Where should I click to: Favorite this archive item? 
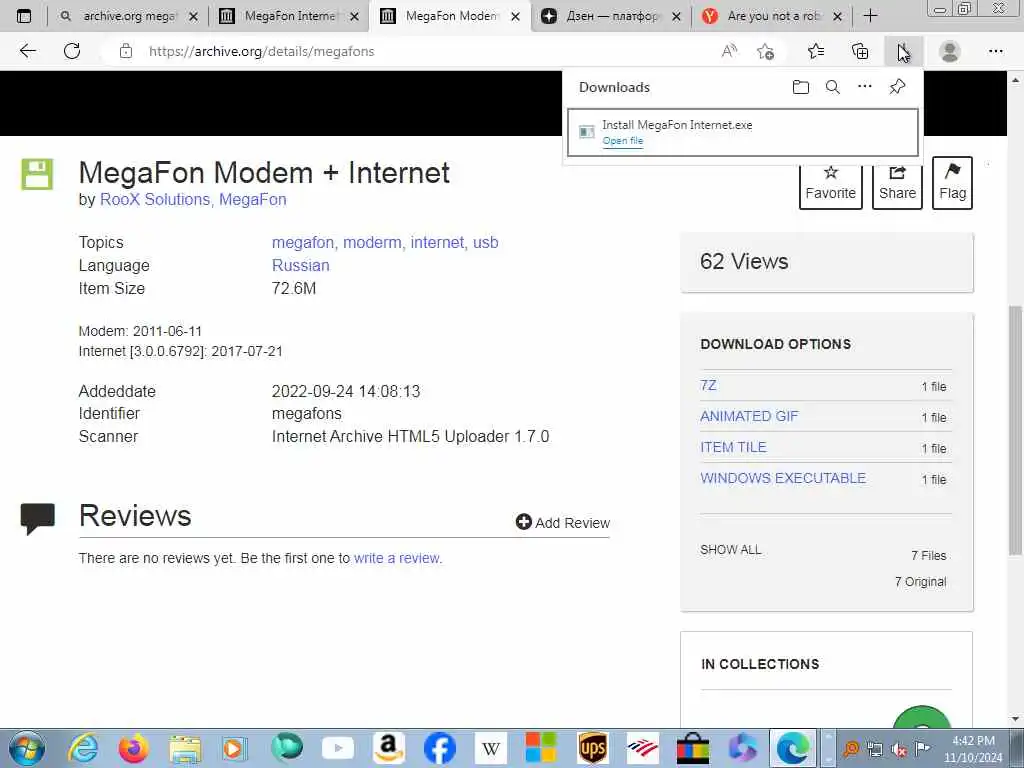coord(831,183)
